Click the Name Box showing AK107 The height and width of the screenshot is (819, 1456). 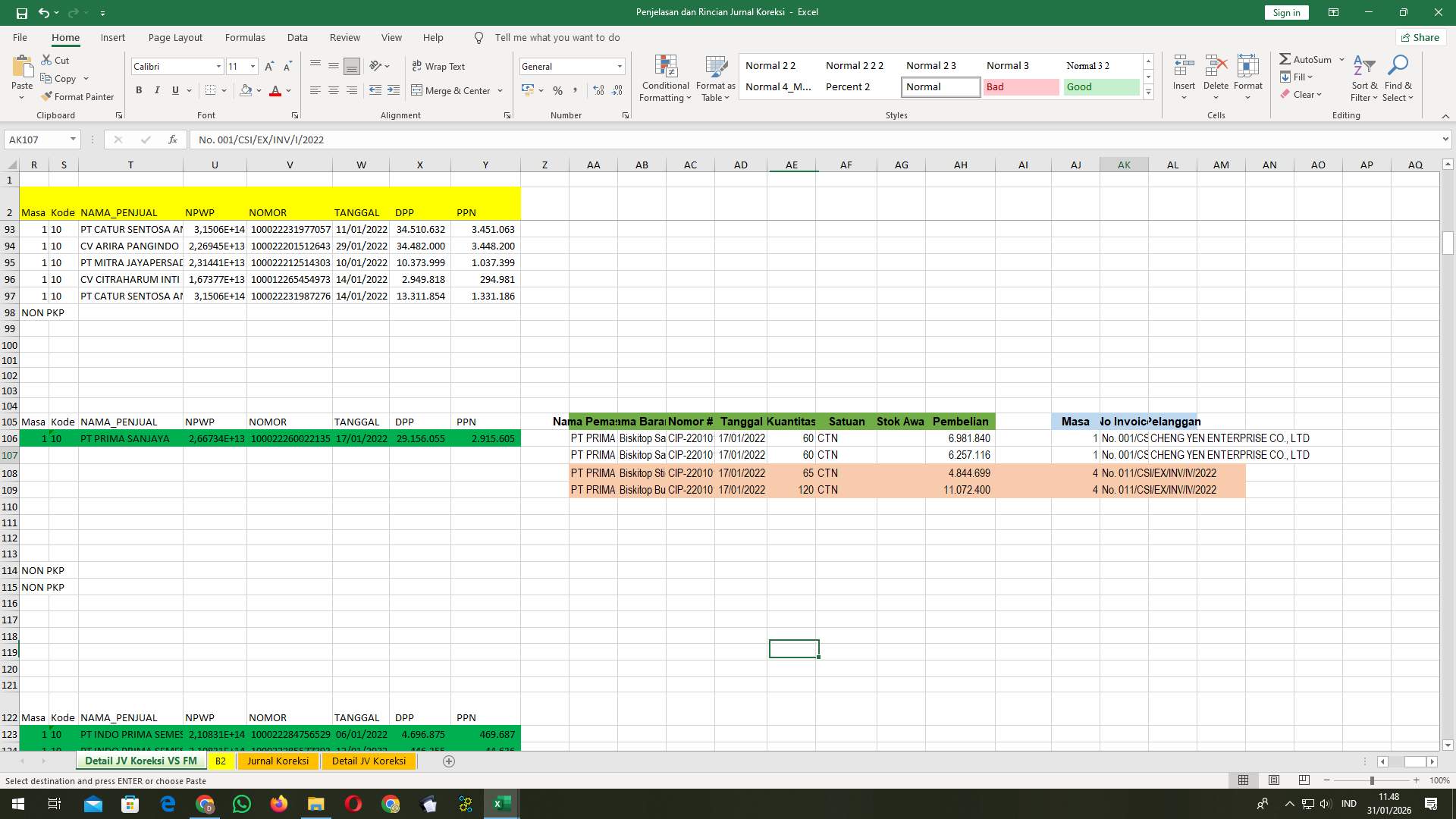38,139
